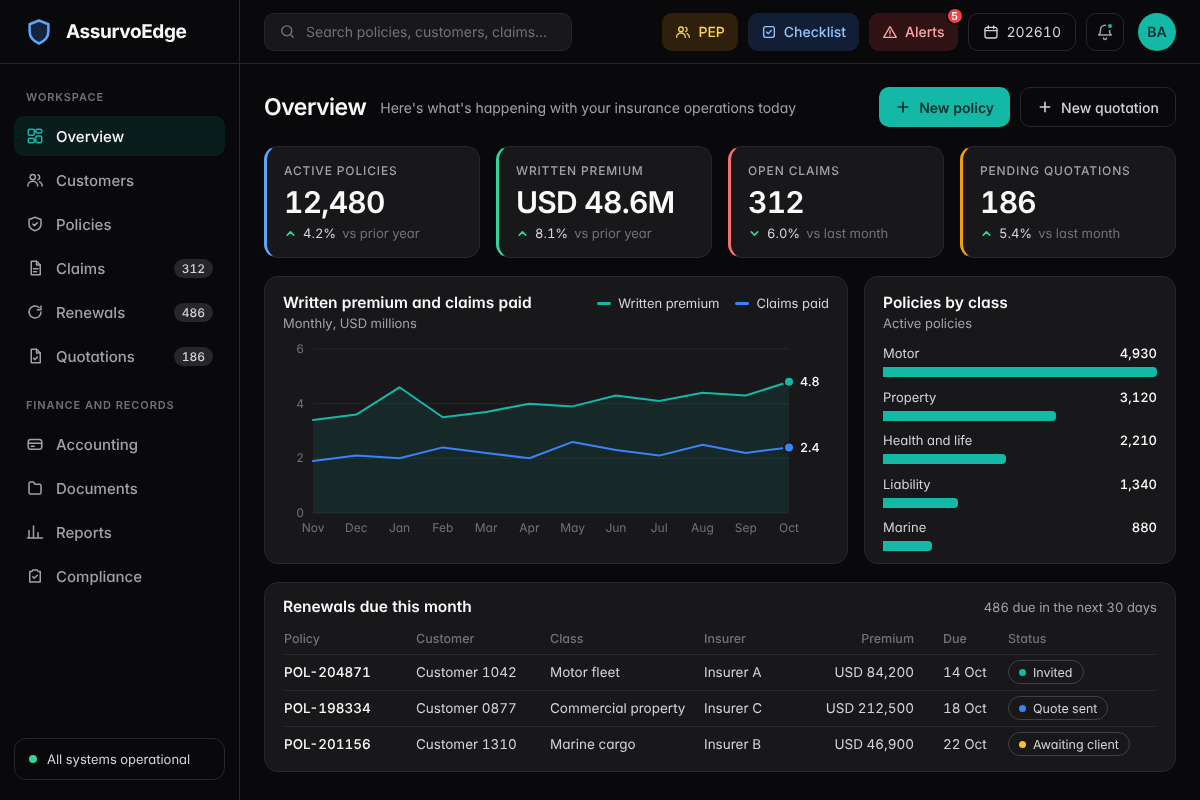Click the 2.4 chart endpoint marker
Viewport: 1200px width, 800px height.
(789, 447)
